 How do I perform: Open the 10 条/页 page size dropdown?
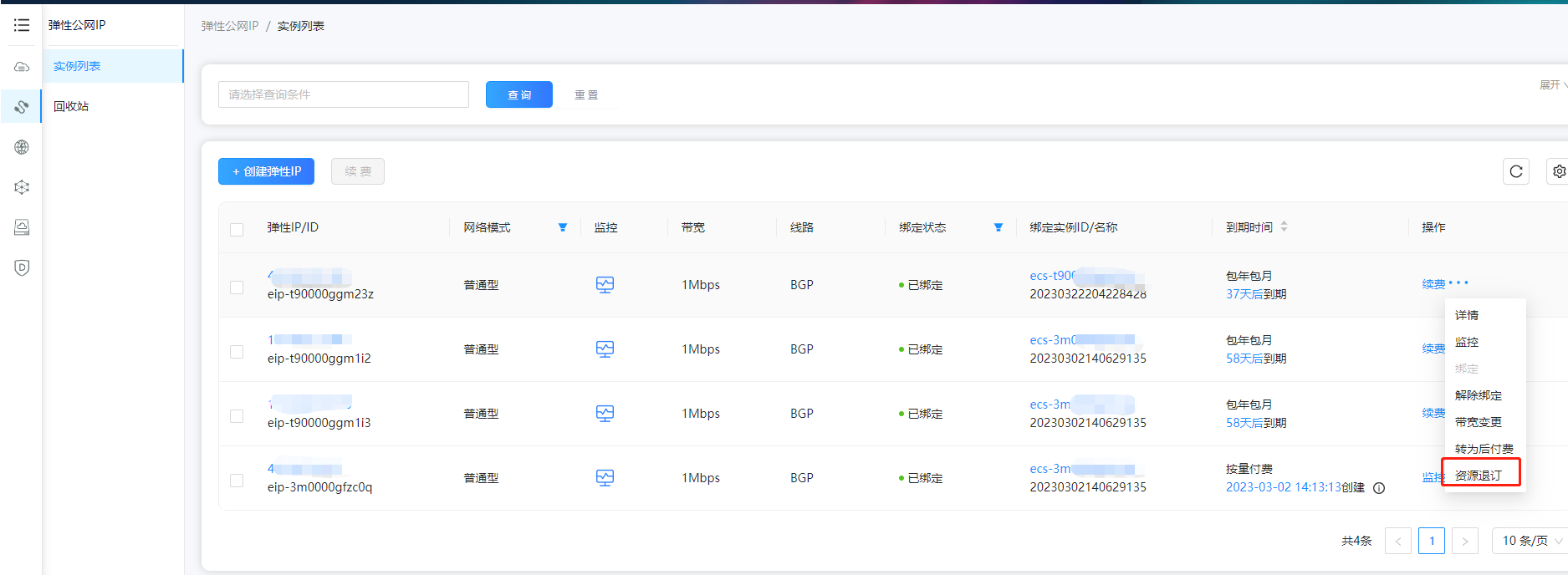click(1530, 541)
